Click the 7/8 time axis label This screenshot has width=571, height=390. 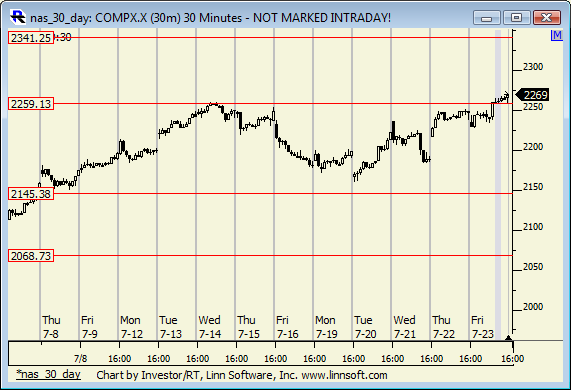pyautogui.click(x=80, y=359)
